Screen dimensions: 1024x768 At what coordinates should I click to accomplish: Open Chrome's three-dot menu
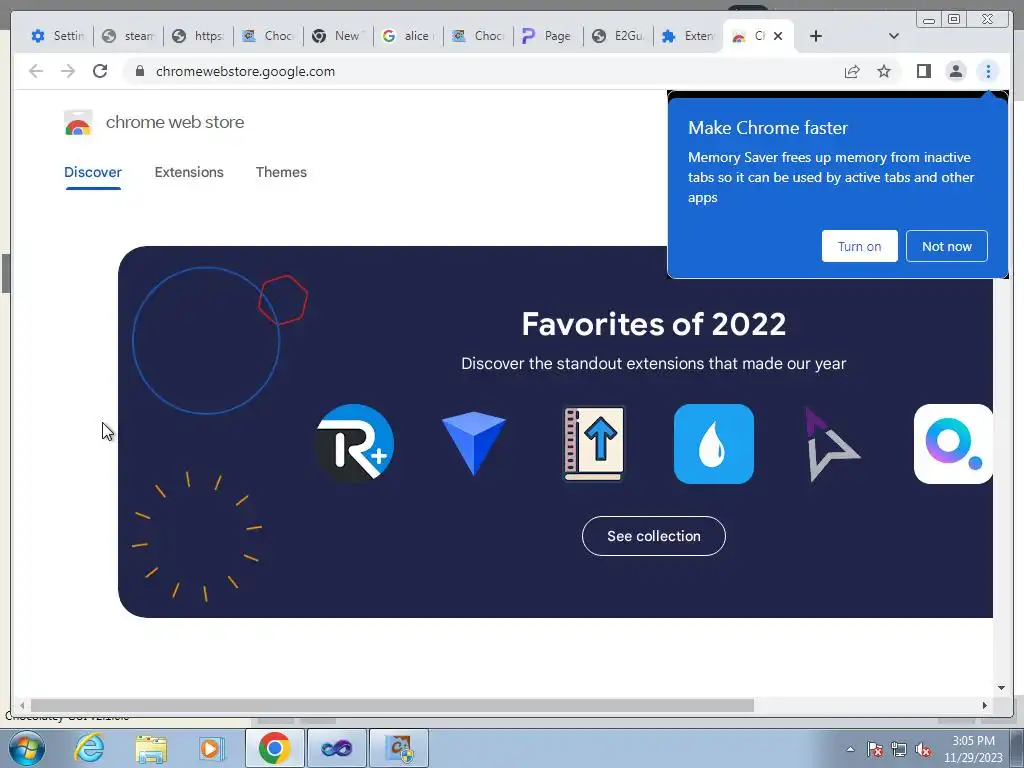pyautogui.click(x=988, y=71)
